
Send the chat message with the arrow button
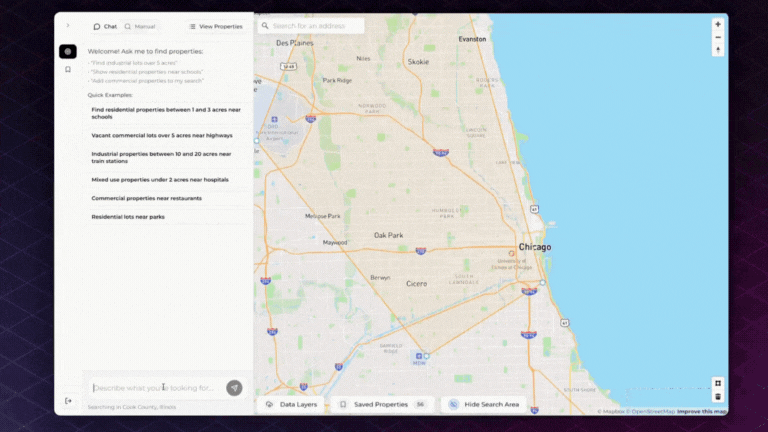(234, 388)
